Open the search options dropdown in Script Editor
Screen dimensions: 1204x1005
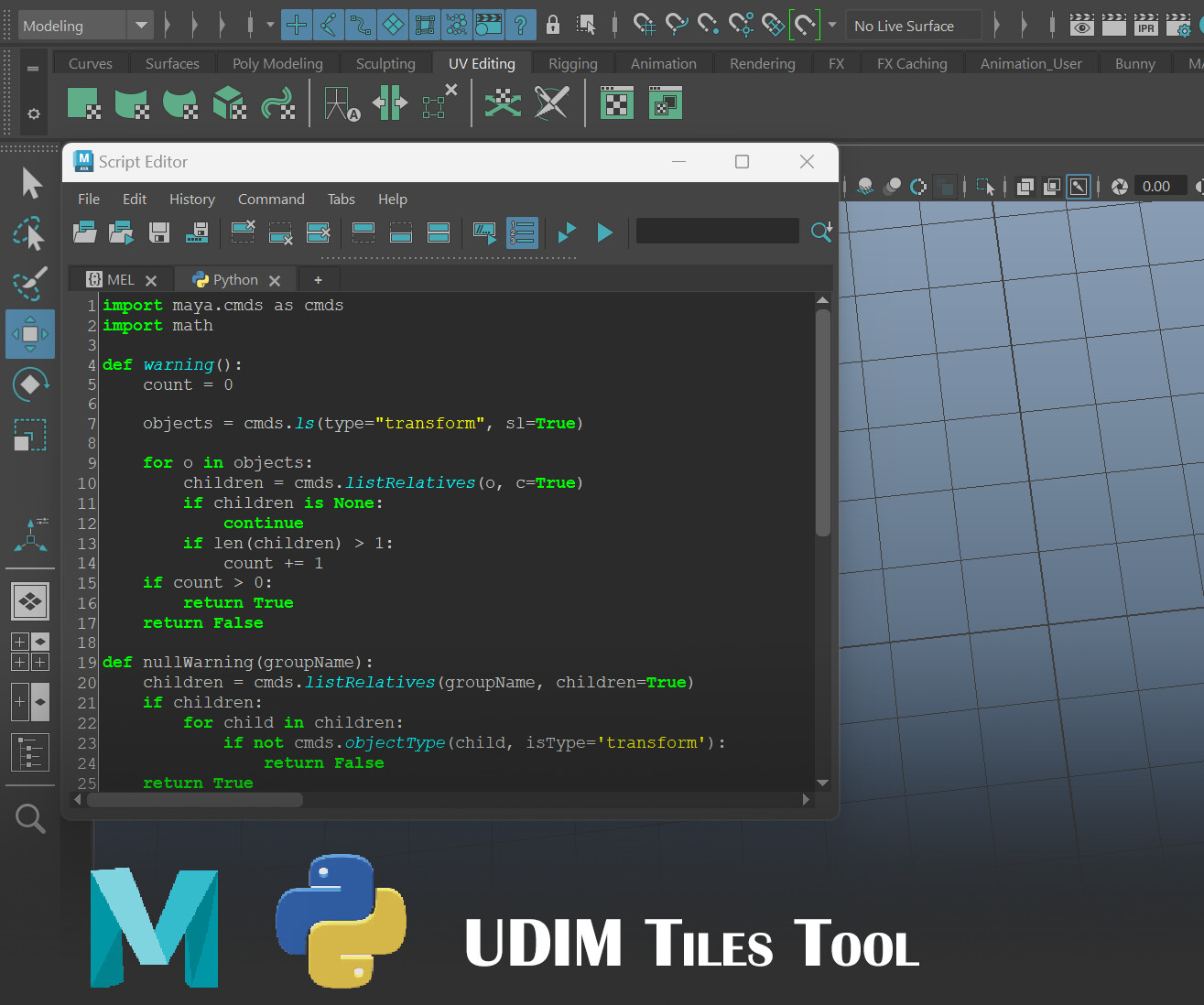[x=821, y=232]
